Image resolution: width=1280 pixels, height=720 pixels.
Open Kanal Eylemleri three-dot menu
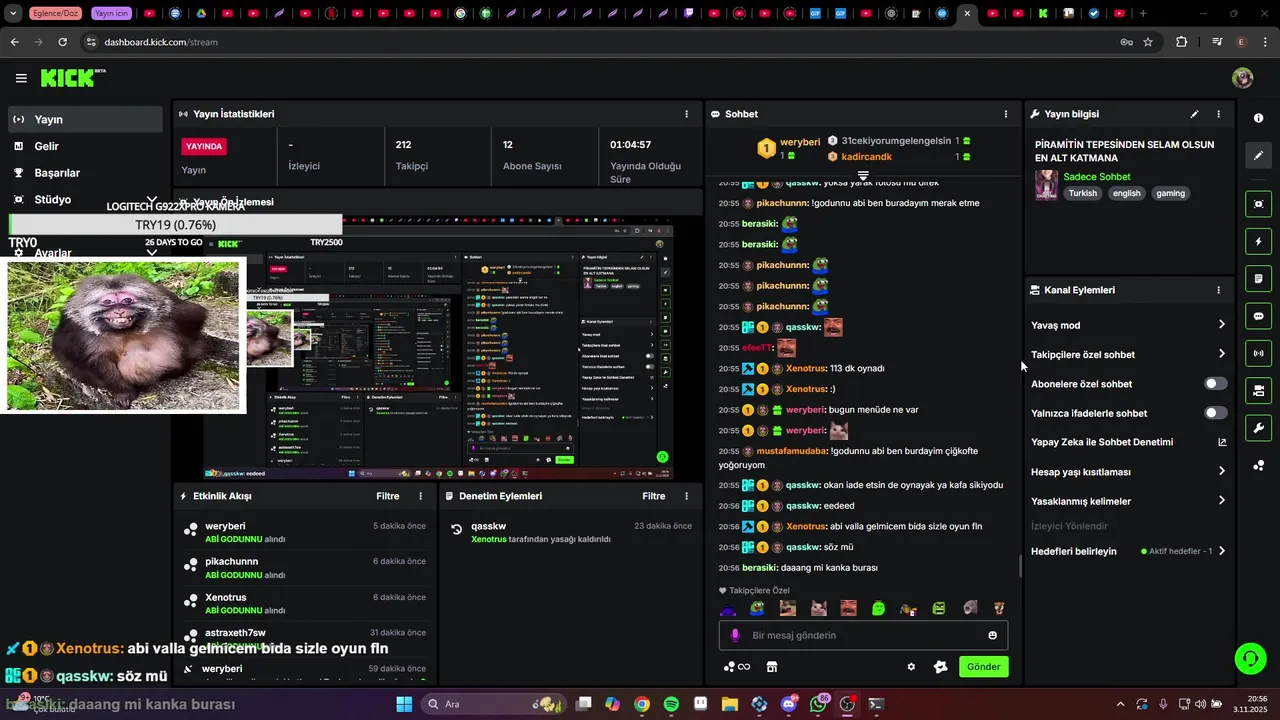(x=1218, y=290)
